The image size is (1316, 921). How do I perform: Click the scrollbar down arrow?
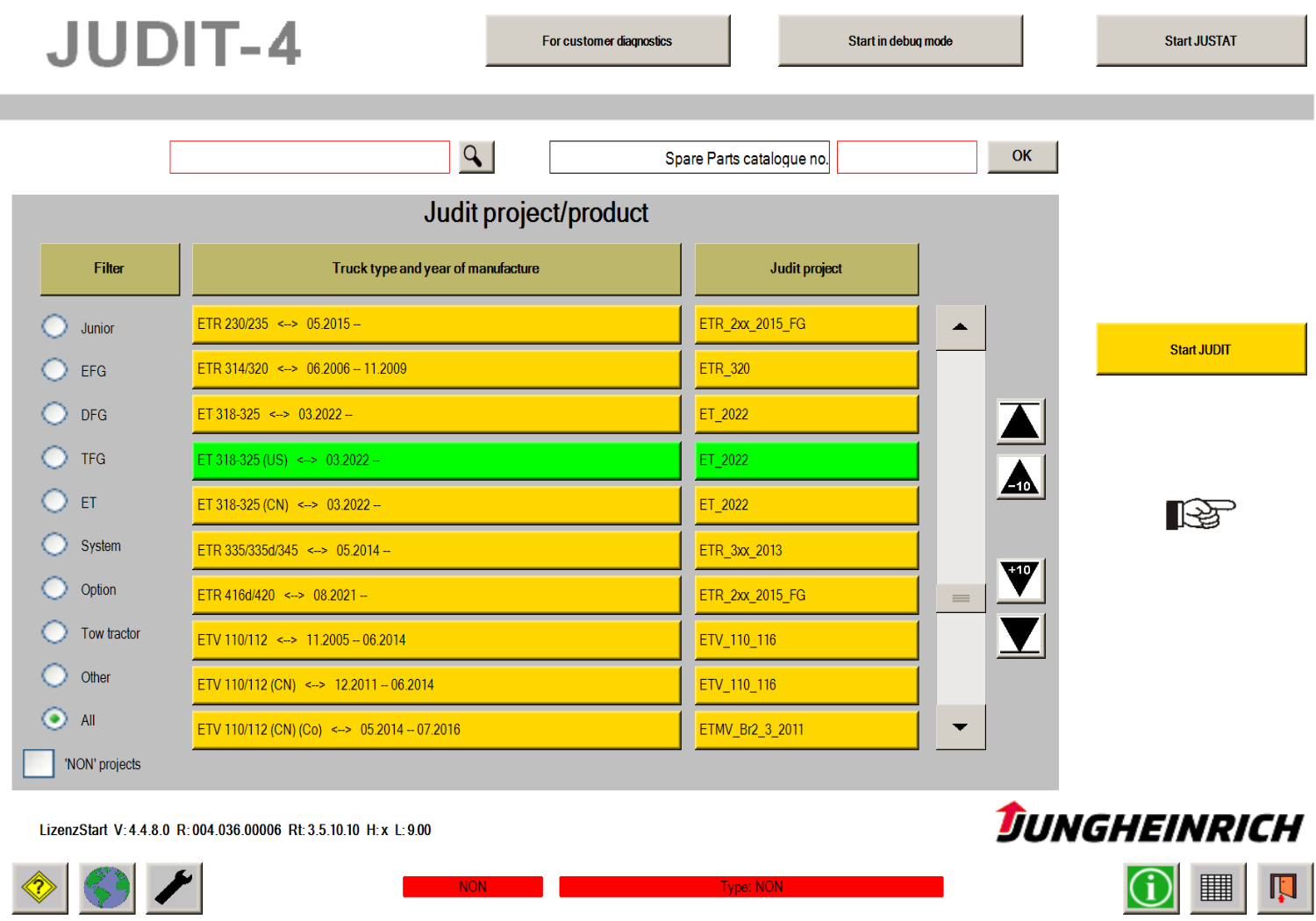(x=960, y=727)
